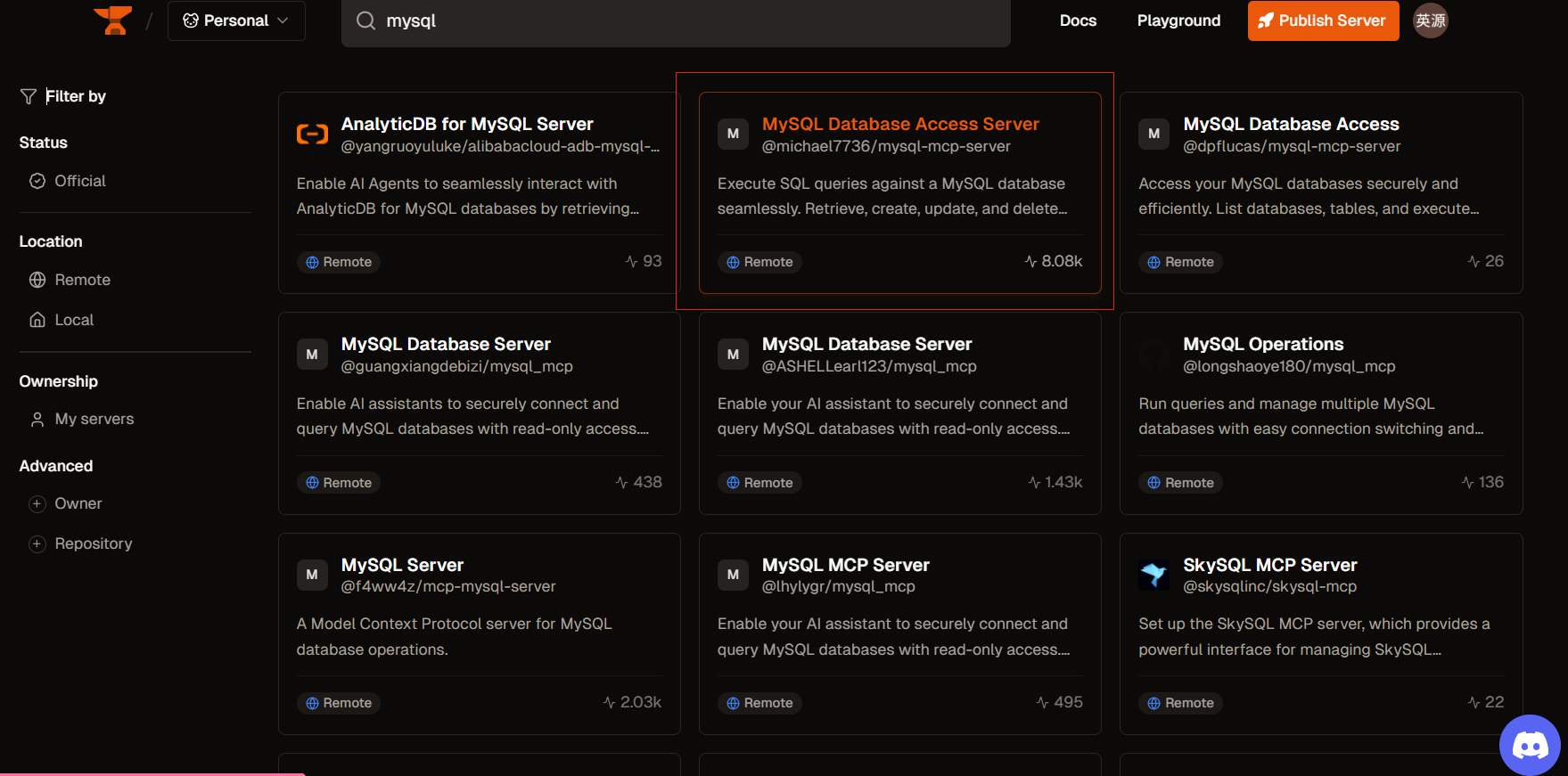Click Remote badge on lhylygr card
Image resolution: width=1568 pixels, height=776 pixels.
(x=759, y=703)
